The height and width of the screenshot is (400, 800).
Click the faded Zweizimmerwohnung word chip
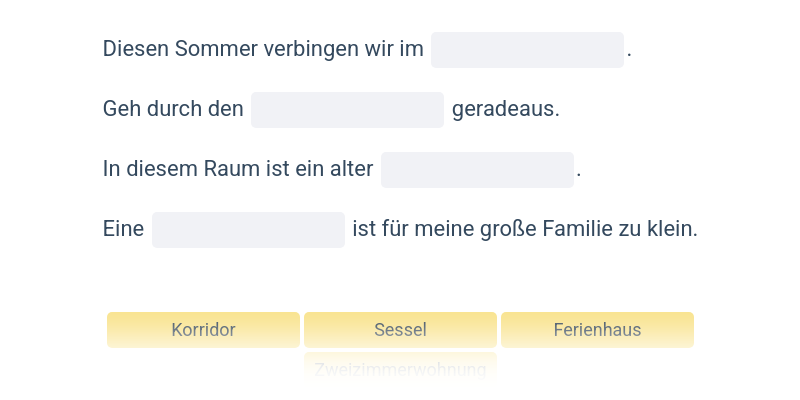pos(400,369)
